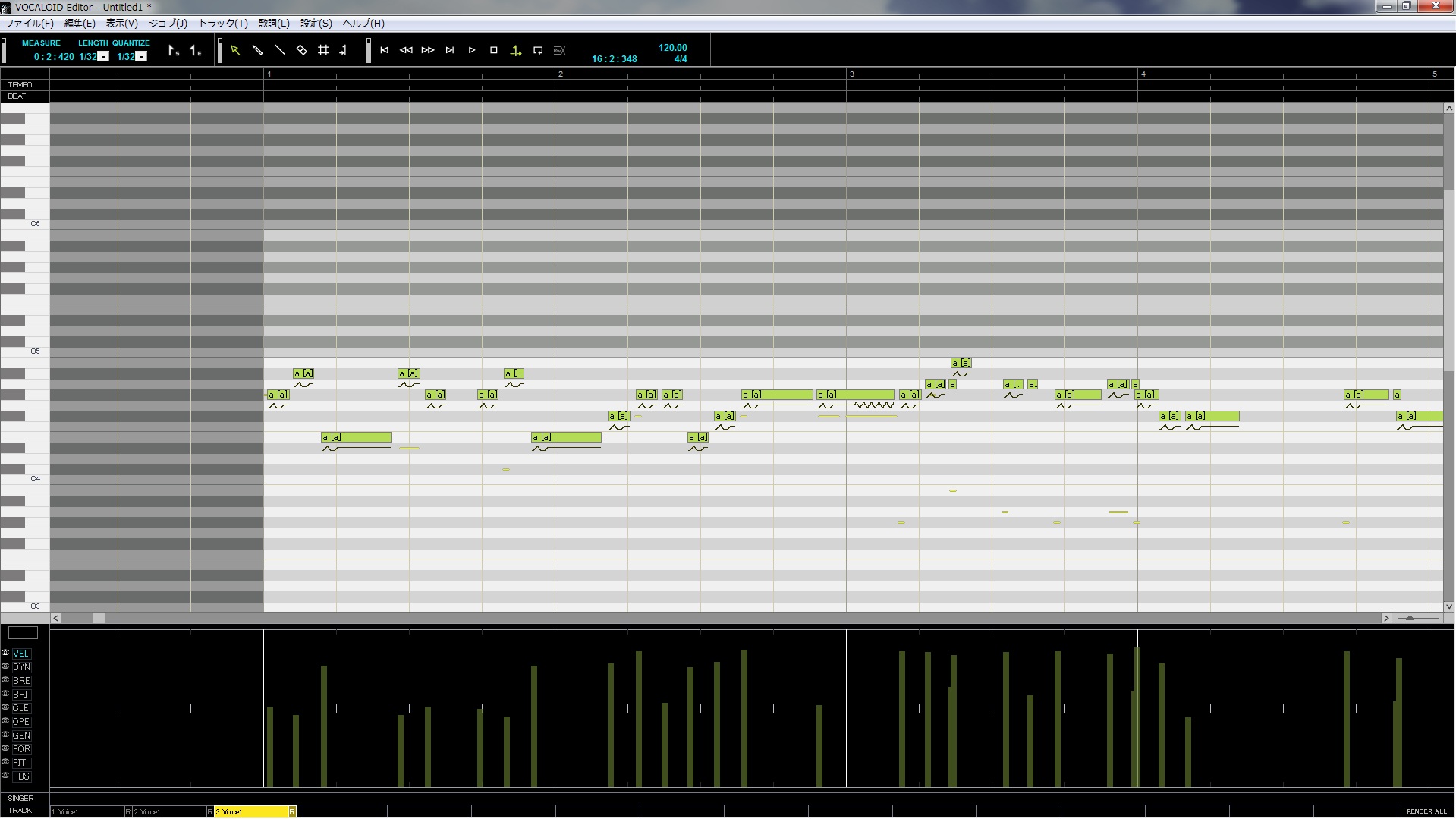The image size is (1456, 819).
Task: Click the horizontal scrollbar left arrow
Action: pos(56,618)
